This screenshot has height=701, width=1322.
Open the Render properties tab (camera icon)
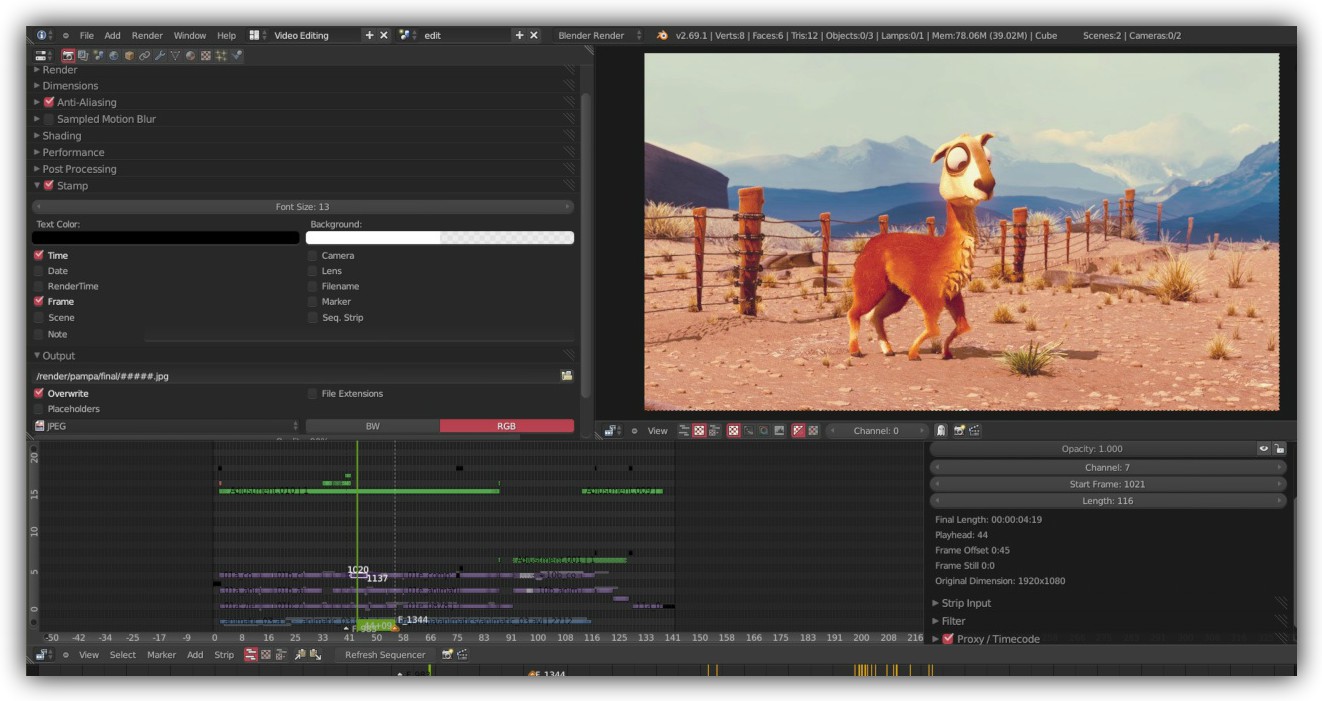[68, 55]
